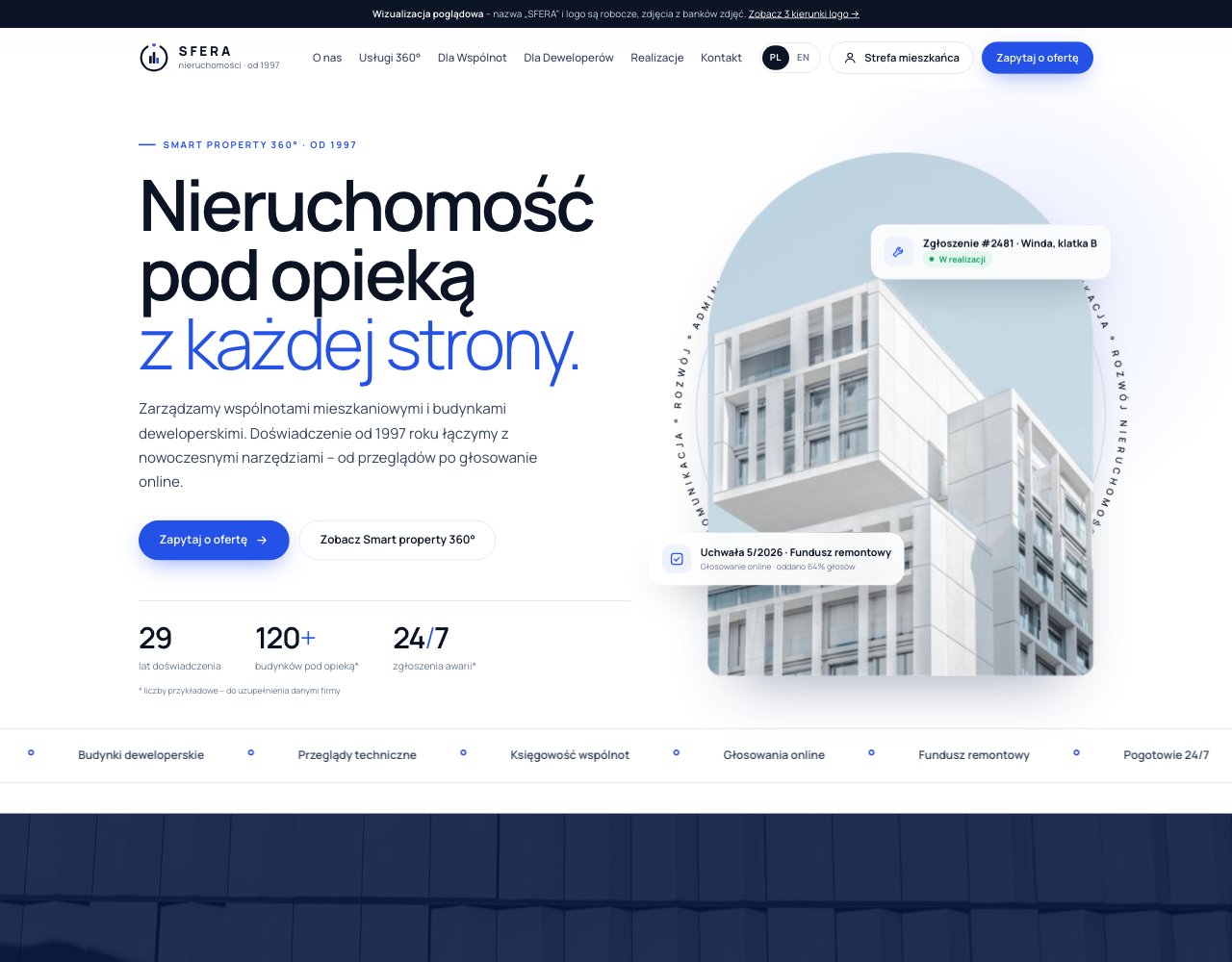Follow the Zobacz 3 kierunki logo link
Viewport: 1232px width, 962px height.
[804, 13]
